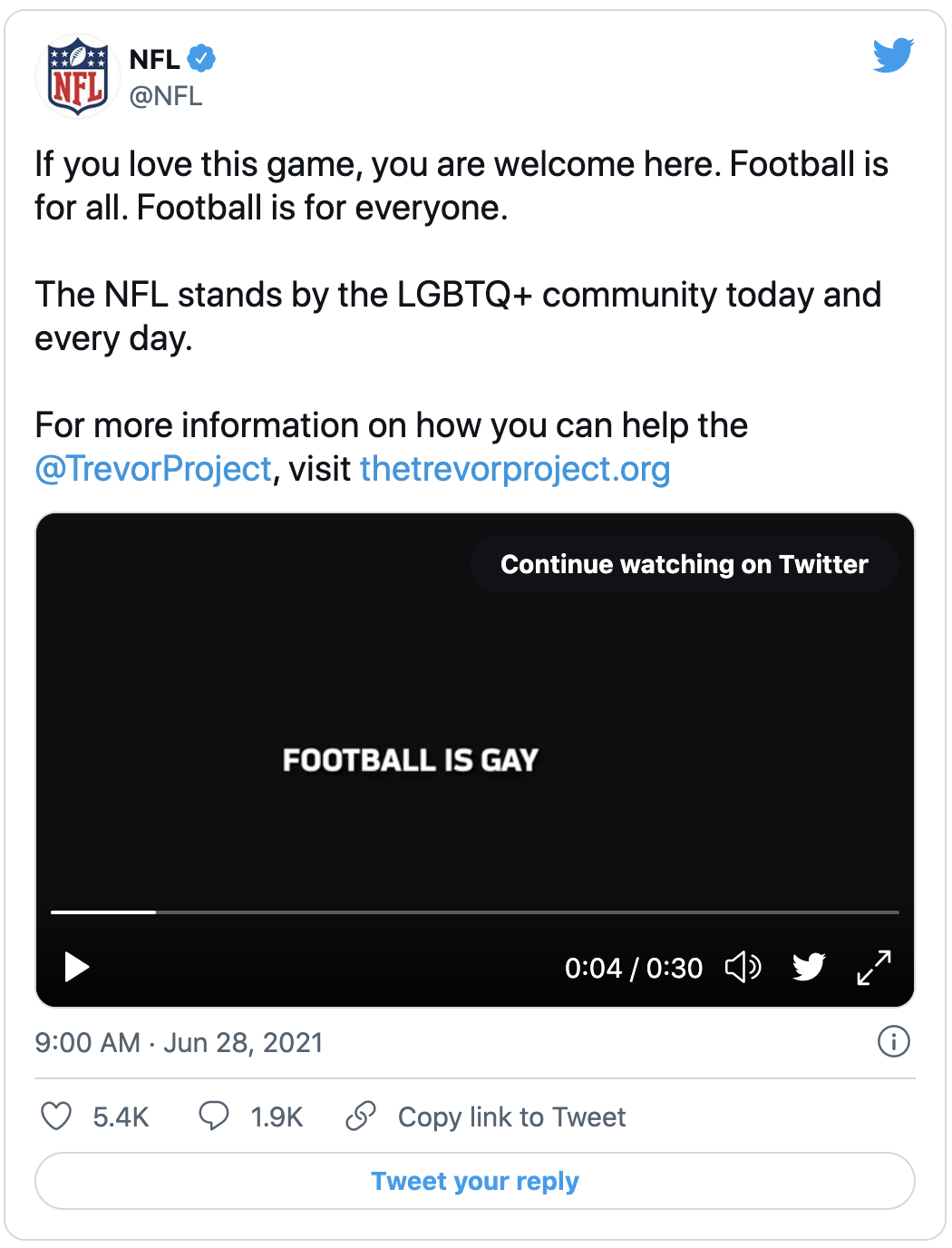Viewport: 952px width, 1248px height.
Task: Click Copy link to Tweet
Action: pos(511,1116)
